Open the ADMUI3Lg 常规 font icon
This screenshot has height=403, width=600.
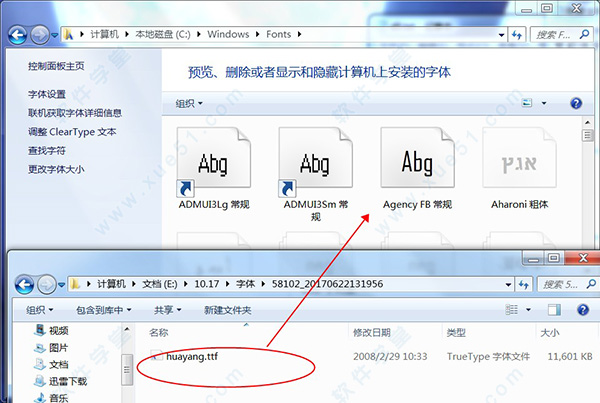(x=212, y=162)
